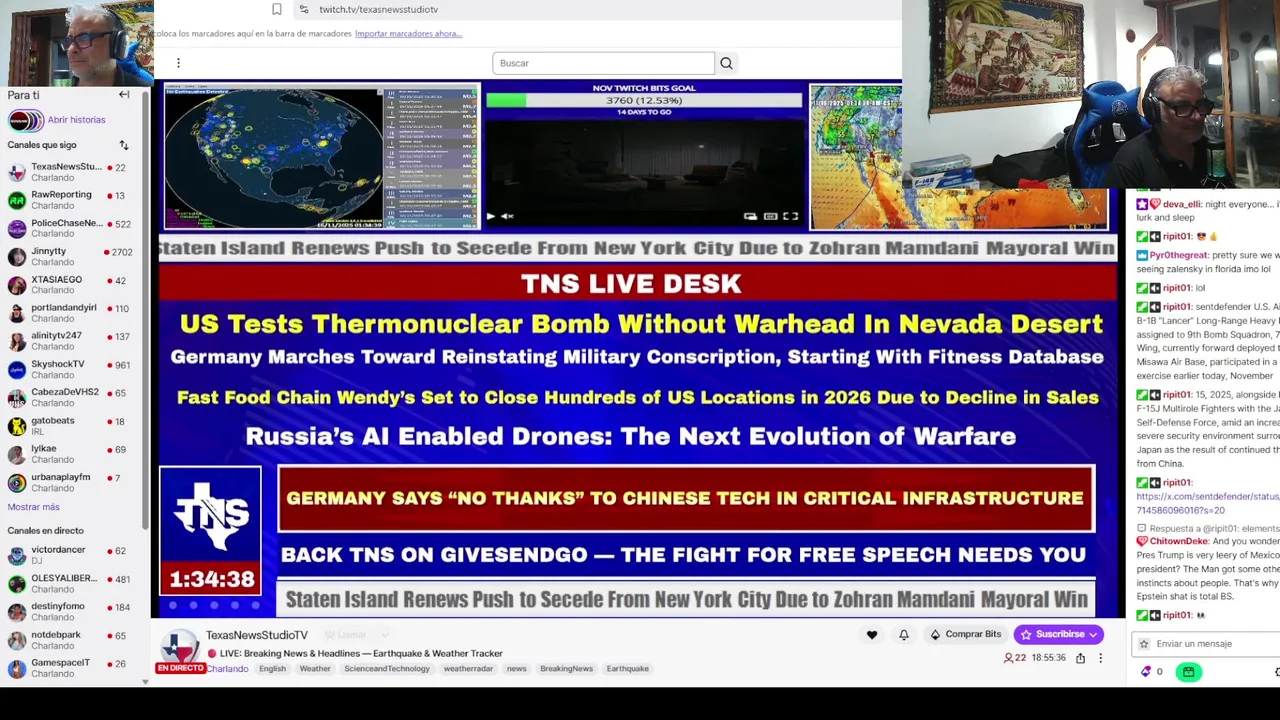The height and width of the screenshot is (720, 1280).
Task: Click the picture-in-picture icon in video controls
Action: pos(750,216)
